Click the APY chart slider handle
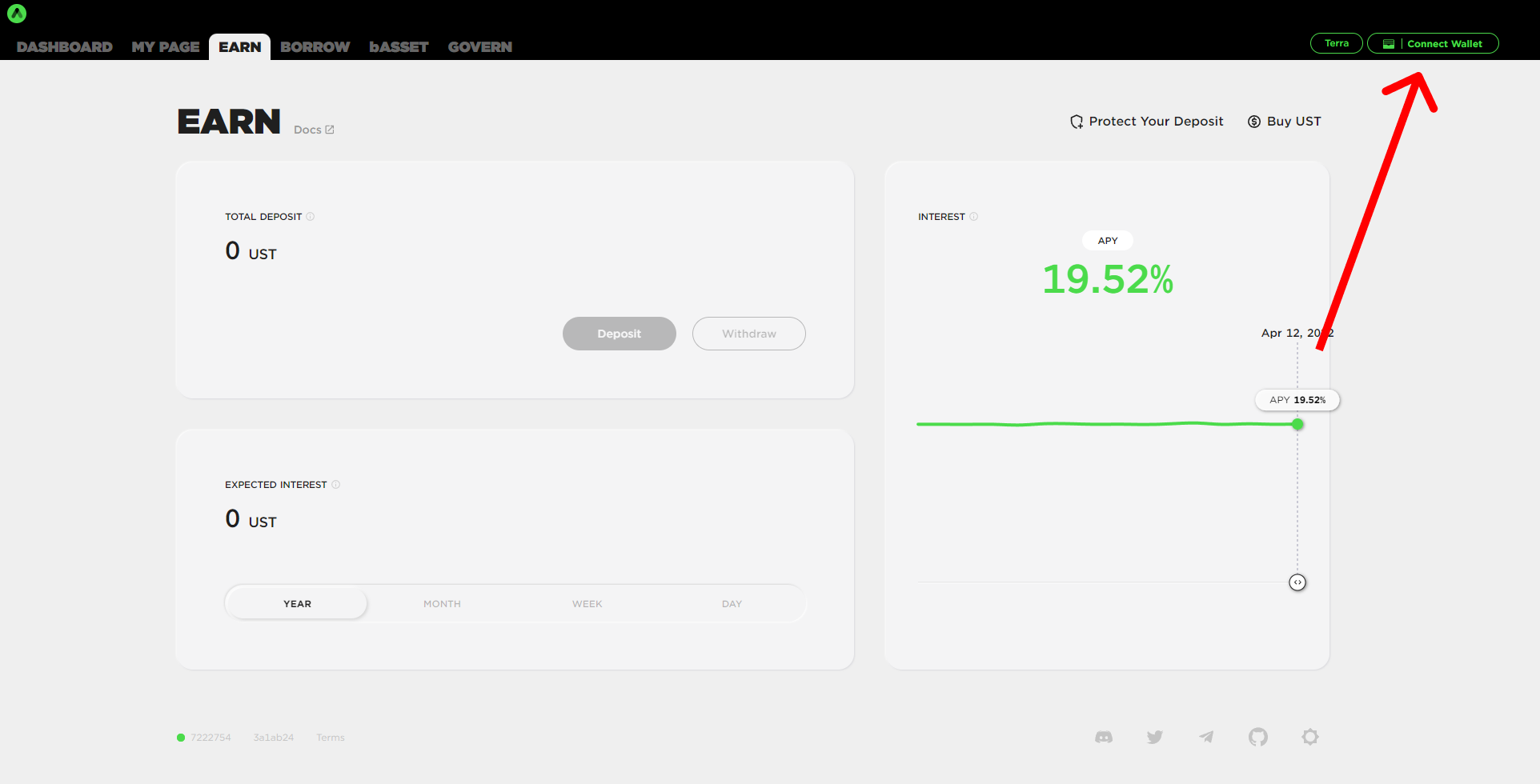Viewport: 1540px width, 784px height. pyautogui.click(x=1297, y=582)
